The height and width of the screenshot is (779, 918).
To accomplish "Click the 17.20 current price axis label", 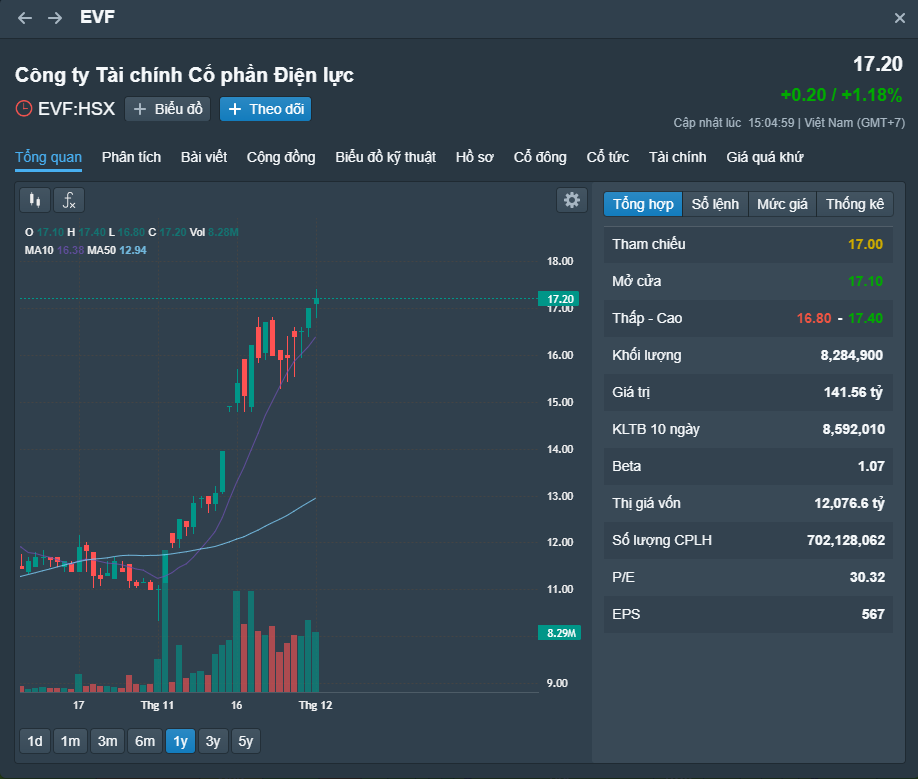I will (x=559, y=299).
